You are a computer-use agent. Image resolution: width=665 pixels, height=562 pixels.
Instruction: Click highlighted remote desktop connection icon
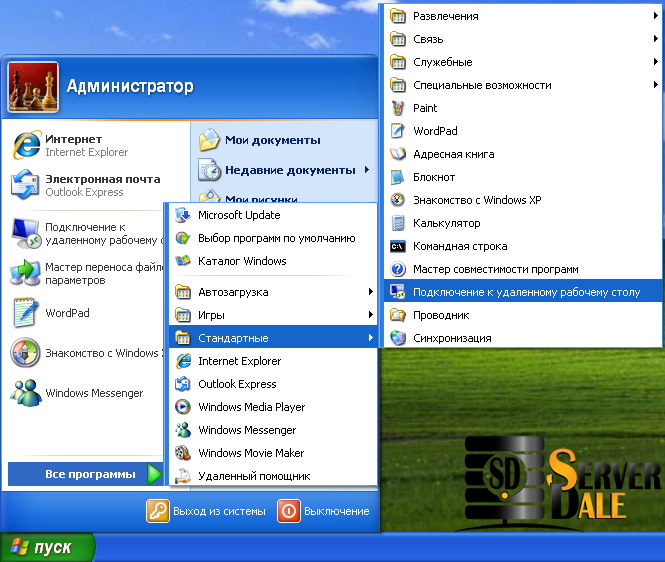point(398,292)
